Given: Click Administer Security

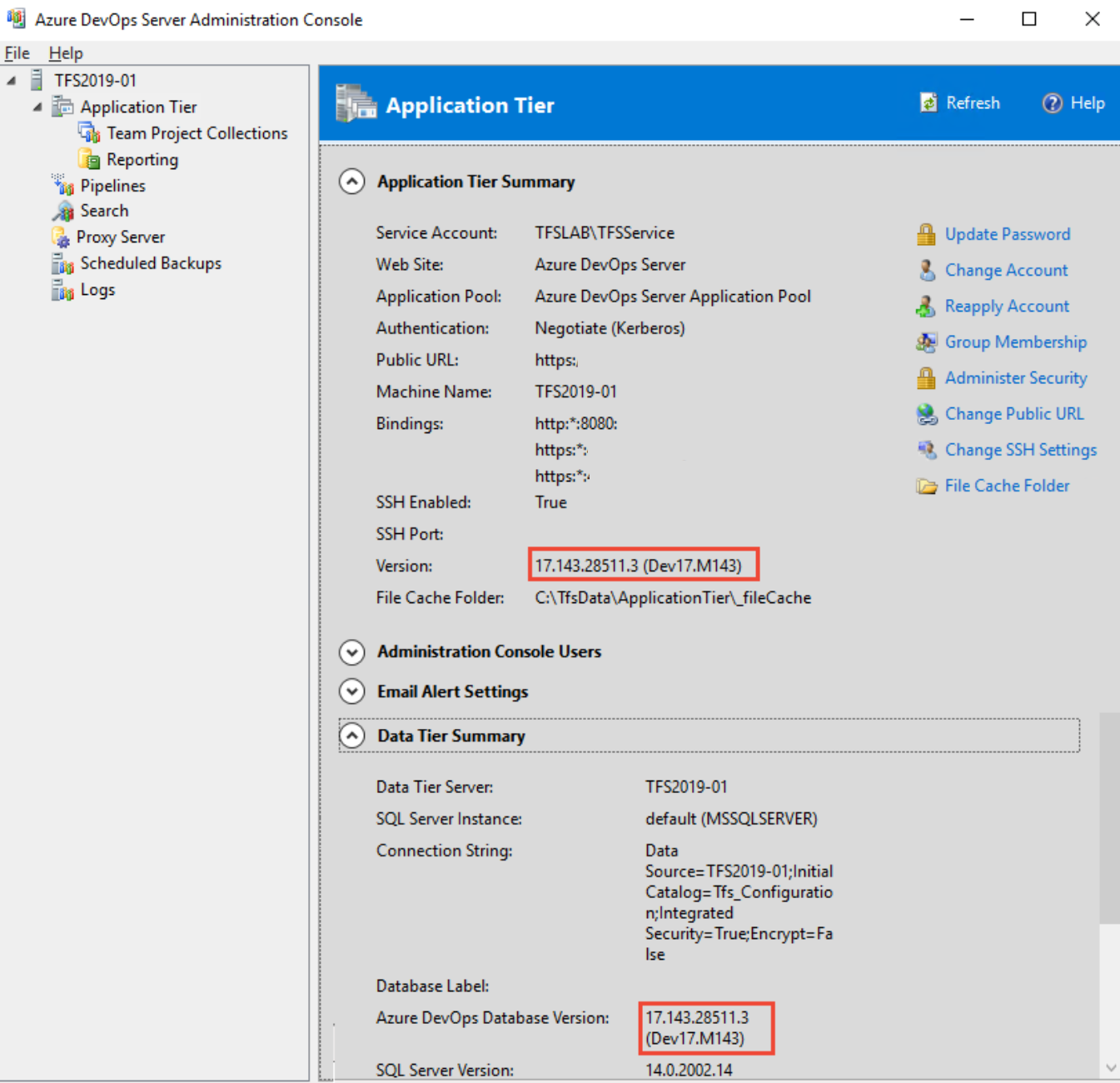Looking at the screenshot, I should [1016, 377].
